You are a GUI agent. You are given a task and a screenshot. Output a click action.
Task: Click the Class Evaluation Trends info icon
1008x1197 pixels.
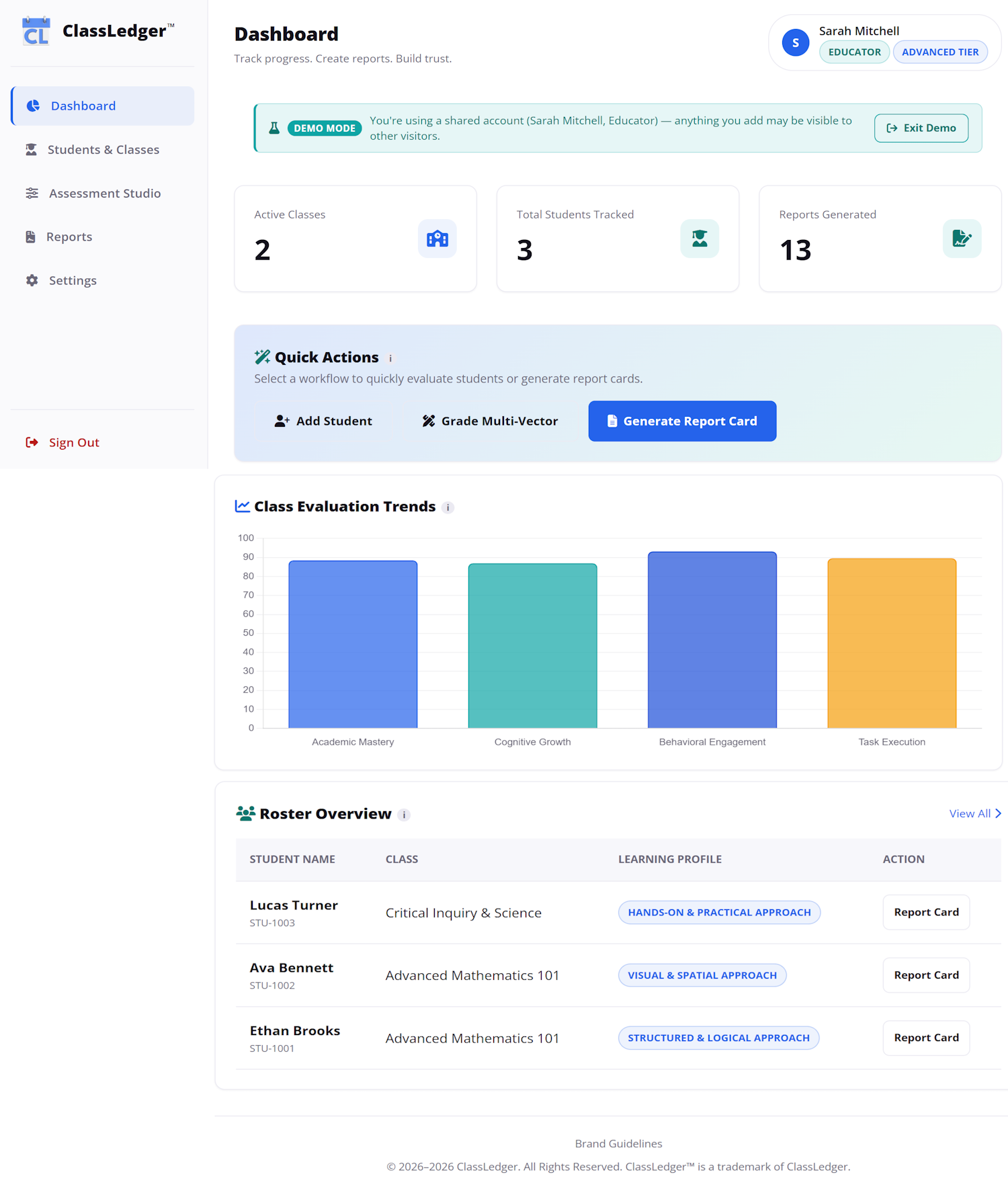448,507
